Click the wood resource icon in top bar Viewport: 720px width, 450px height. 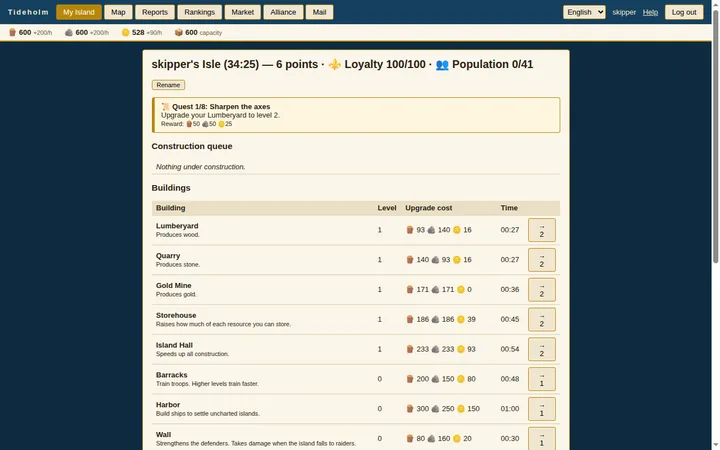[12, 33]
